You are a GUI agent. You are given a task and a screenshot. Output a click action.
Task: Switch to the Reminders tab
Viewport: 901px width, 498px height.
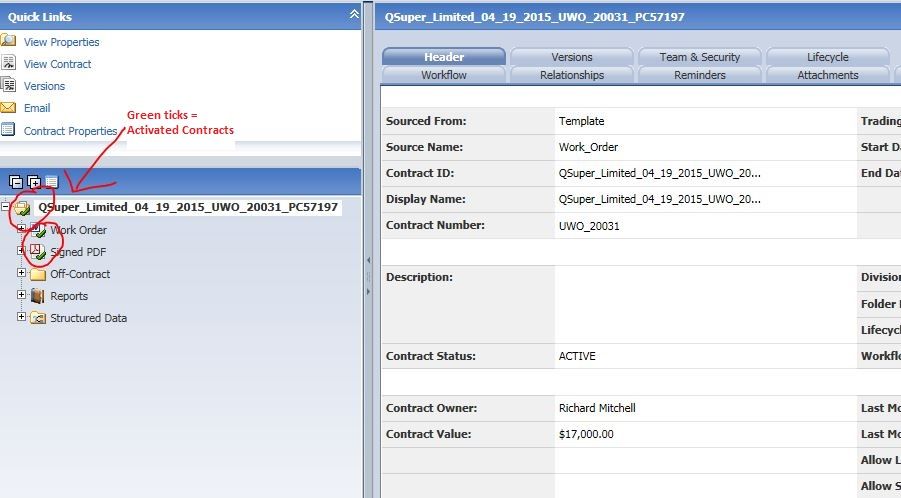(x=699, y=75)
